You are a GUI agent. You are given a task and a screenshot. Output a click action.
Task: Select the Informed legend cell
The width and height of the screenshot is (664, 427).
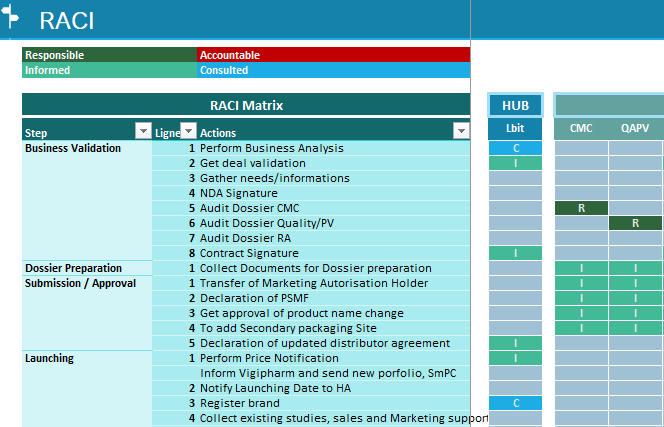click(x=109, y=70)
